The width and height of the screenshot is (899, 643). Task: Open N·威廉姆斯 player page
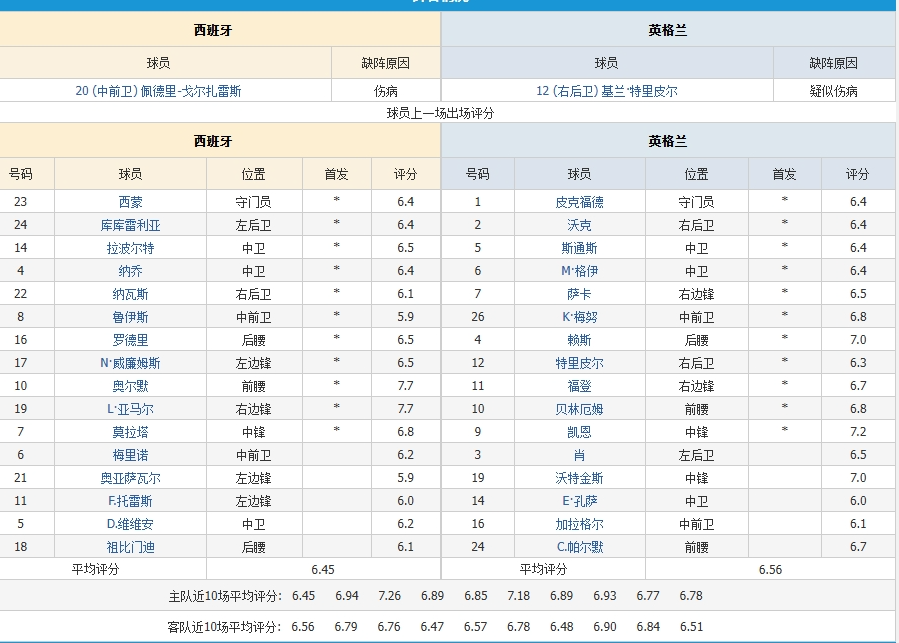tap(130, 363)
